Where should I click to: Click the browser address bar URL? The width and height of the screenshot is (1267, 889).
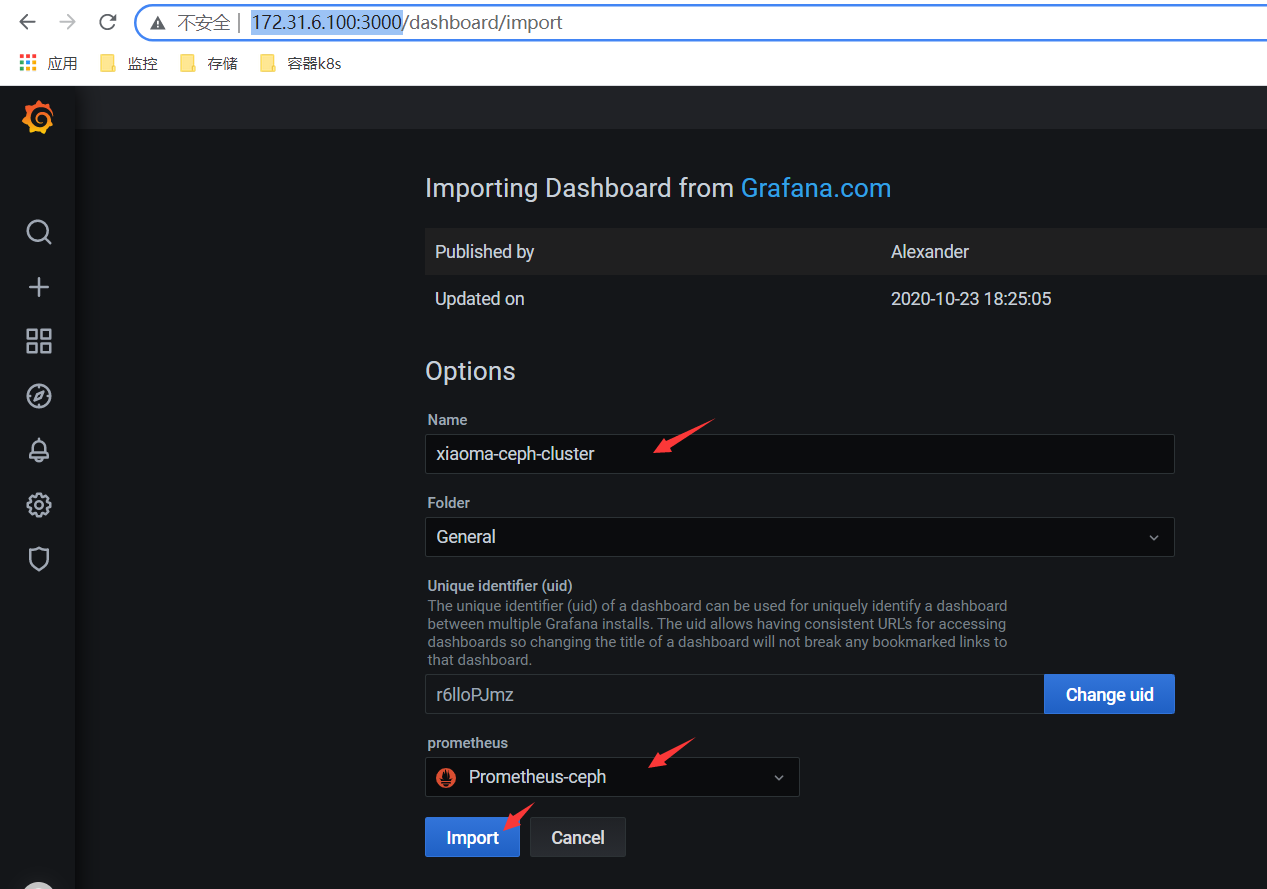click(x=407, y=22)
